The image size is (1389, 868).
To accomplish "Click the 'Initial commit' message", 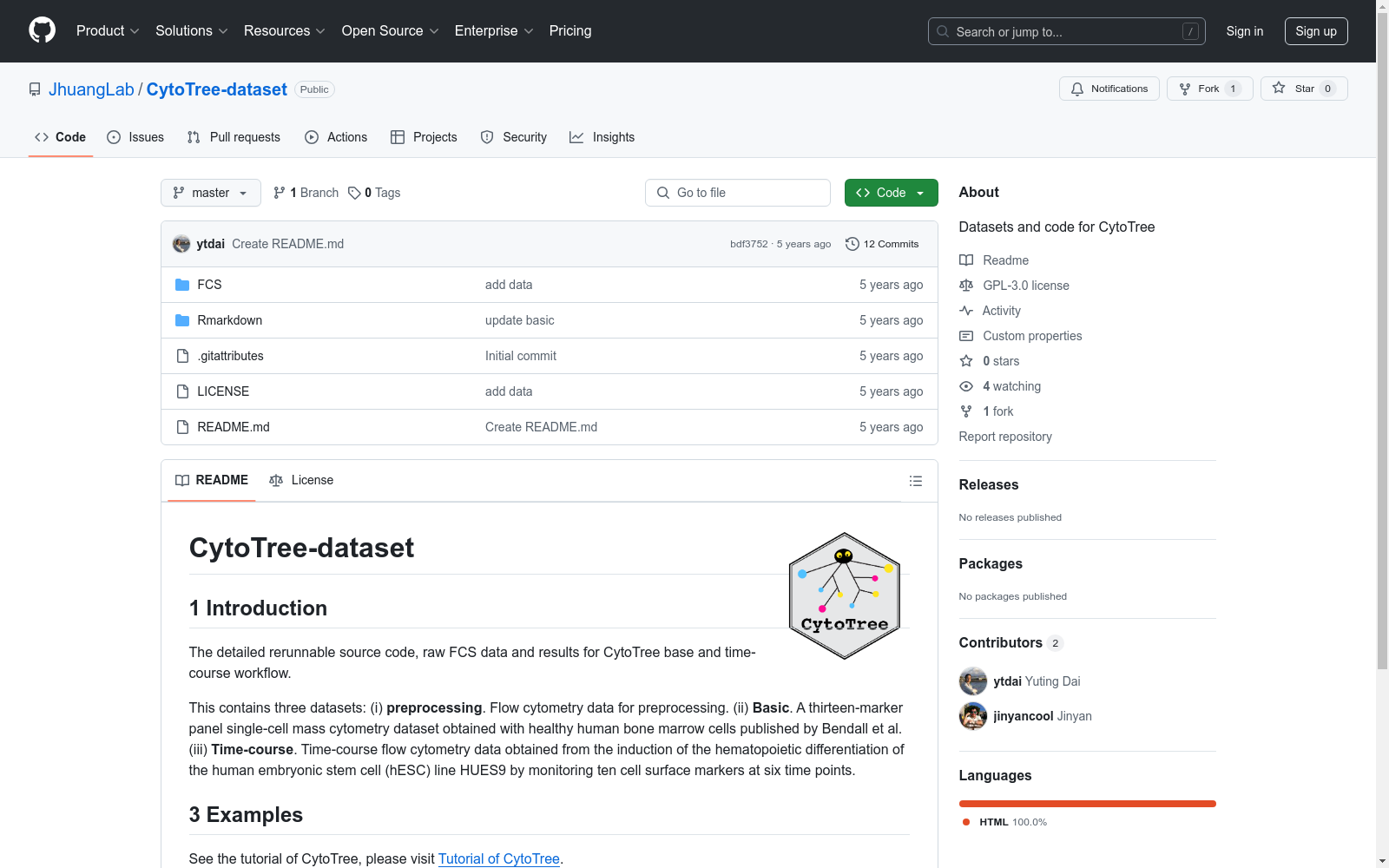I will coord(521,356).
